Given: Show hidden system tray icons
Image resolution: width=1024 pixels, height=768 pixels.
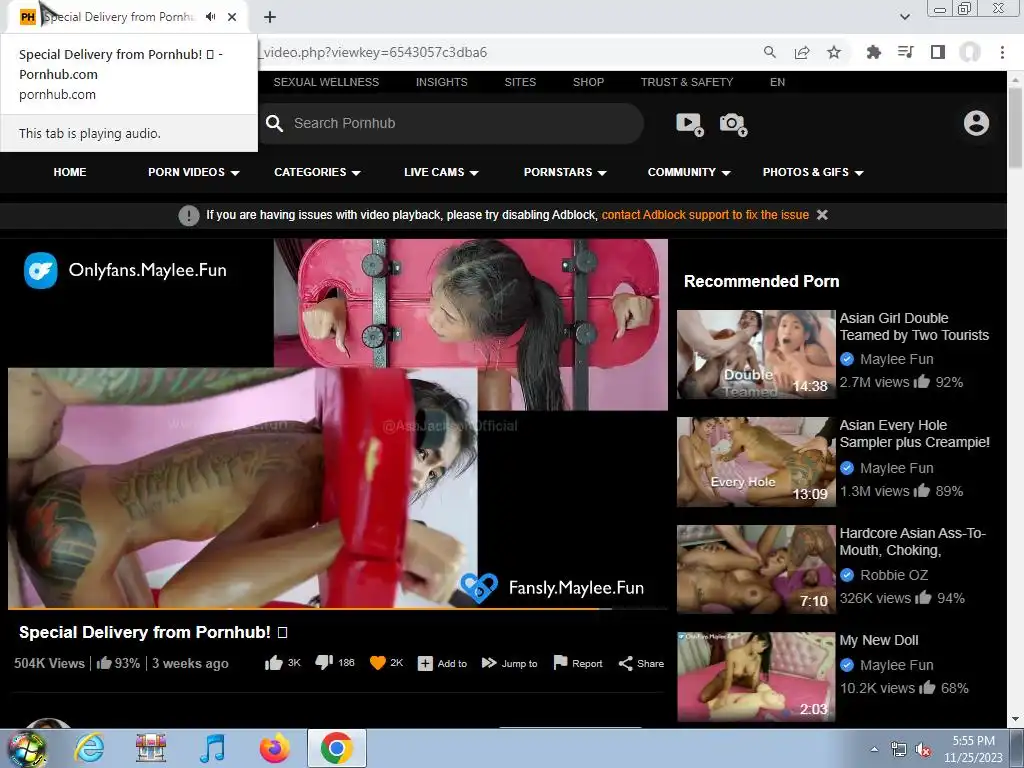Looking at the screenshot, I should [x=874, y=749].
